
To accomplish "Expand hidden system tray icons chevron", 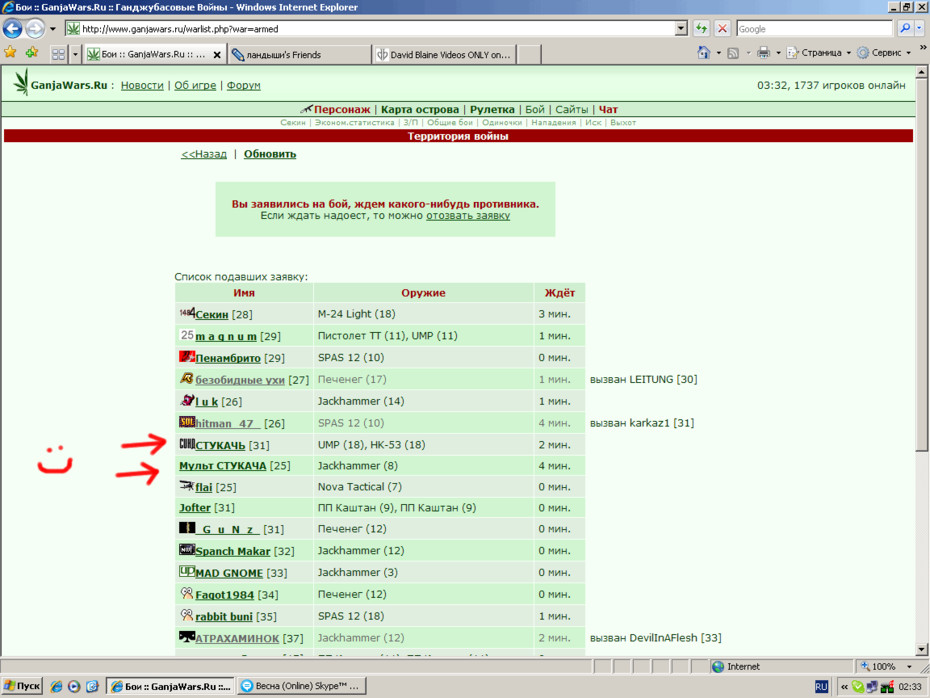I will (x=844, y=687).
